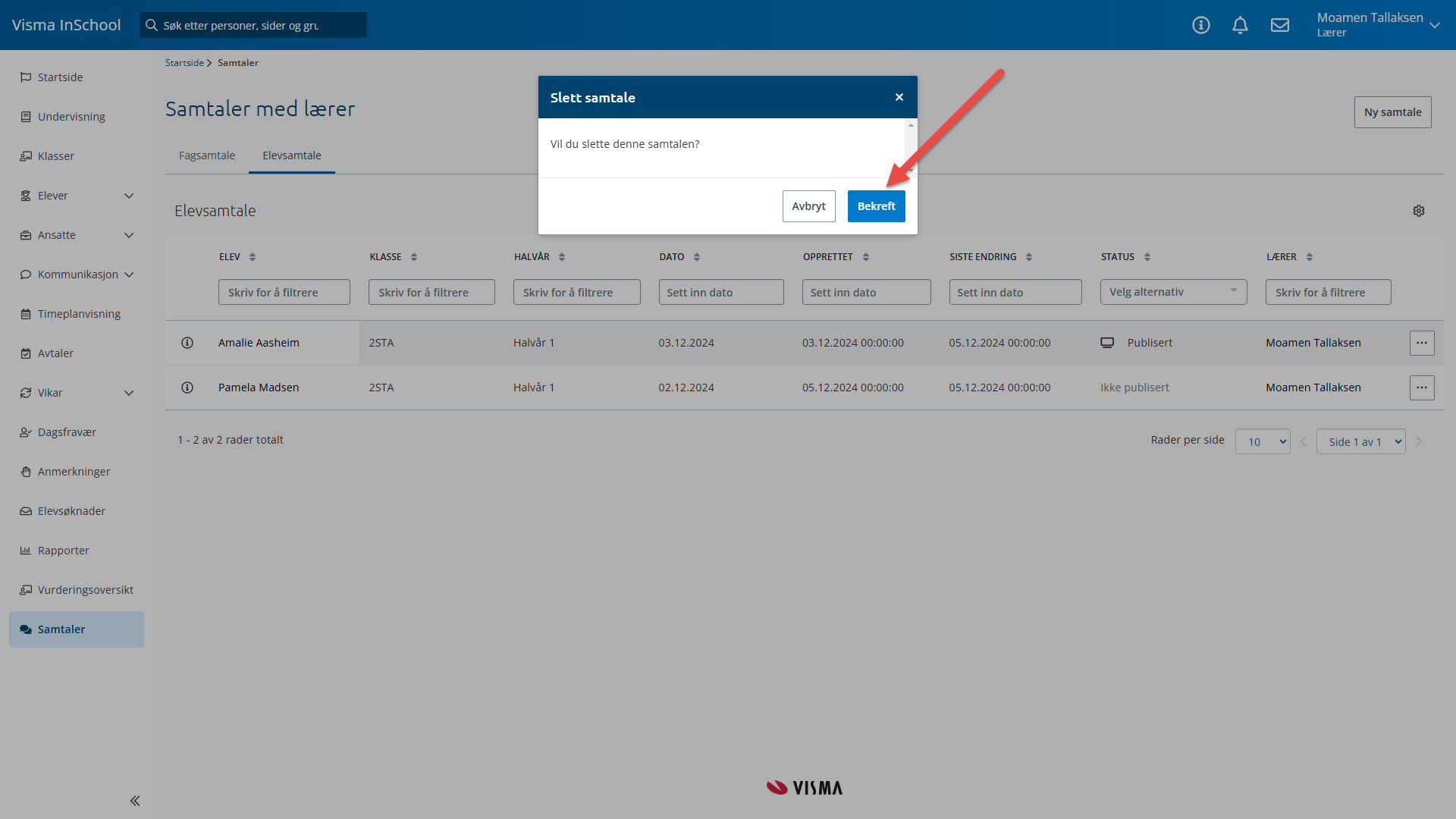Image resolution: width=1456 pixels, height=819 pixels.
Task: Confirm deletion with Bekreft button
Action: click(x=876, y=206)
